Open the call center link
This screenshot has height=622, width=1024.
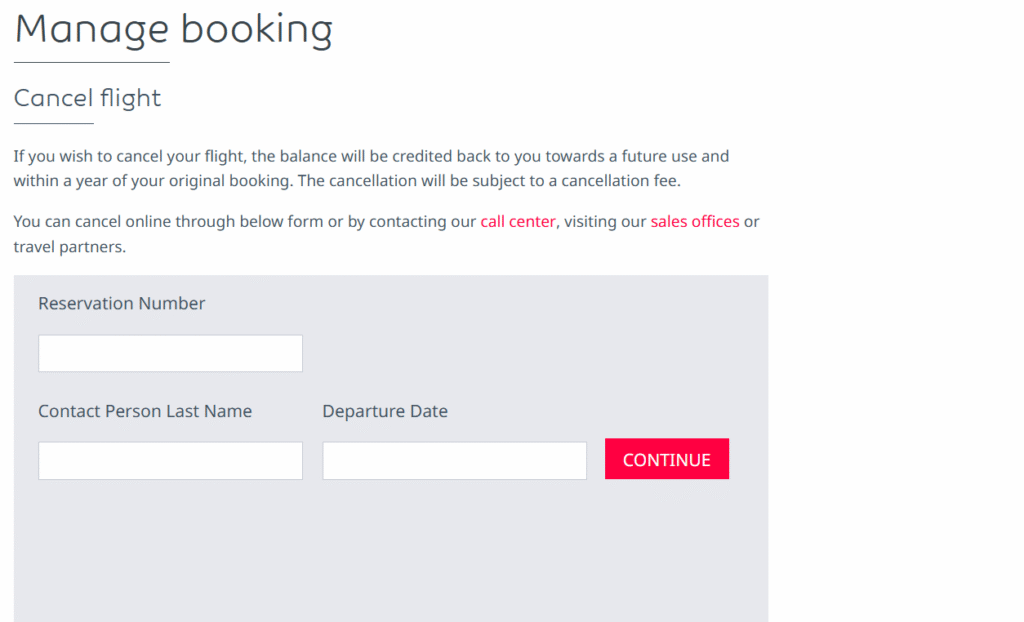517,221
